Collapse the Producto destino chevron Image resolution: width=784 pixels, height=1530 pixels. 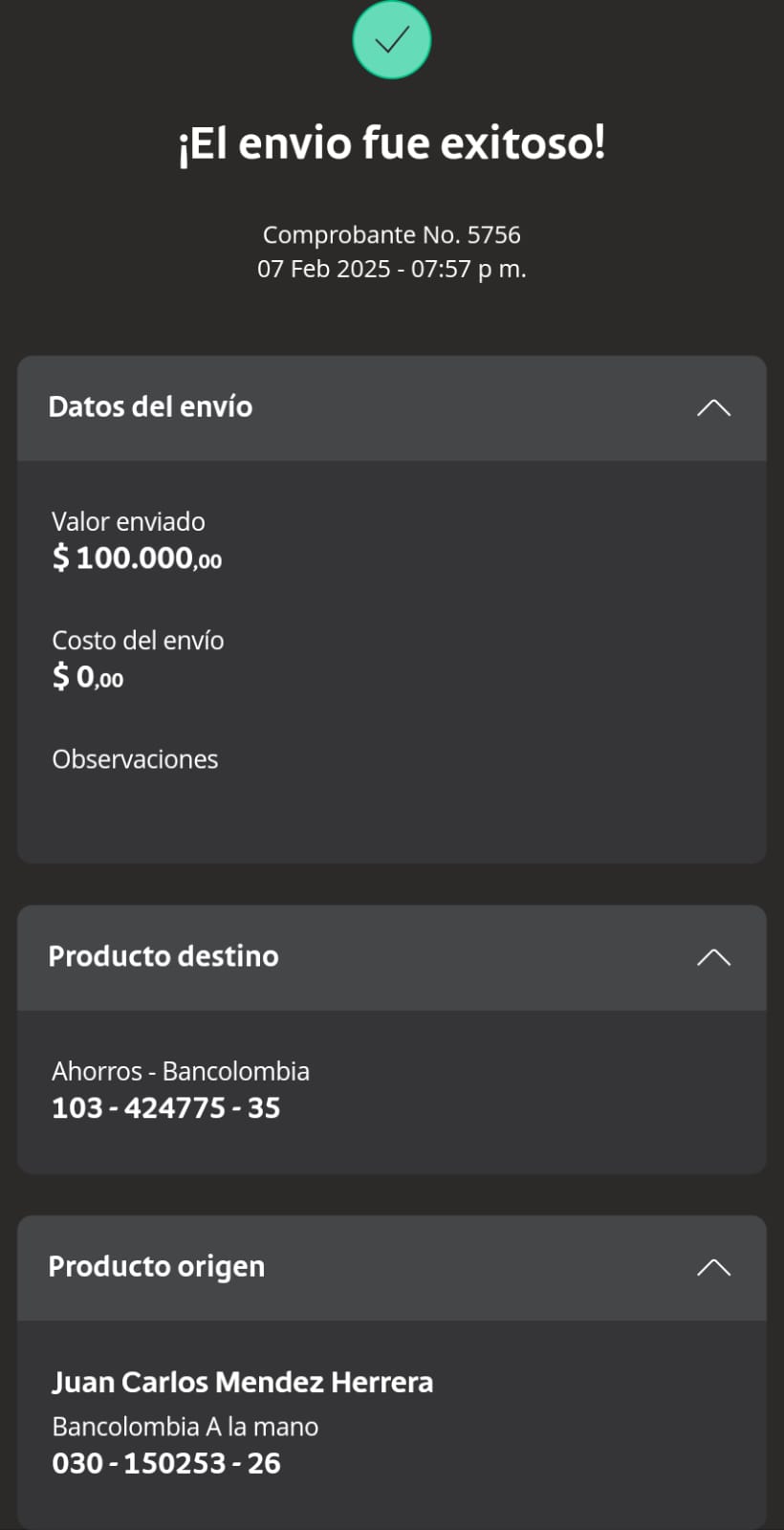pyautogui.click(x=713, y=957)
